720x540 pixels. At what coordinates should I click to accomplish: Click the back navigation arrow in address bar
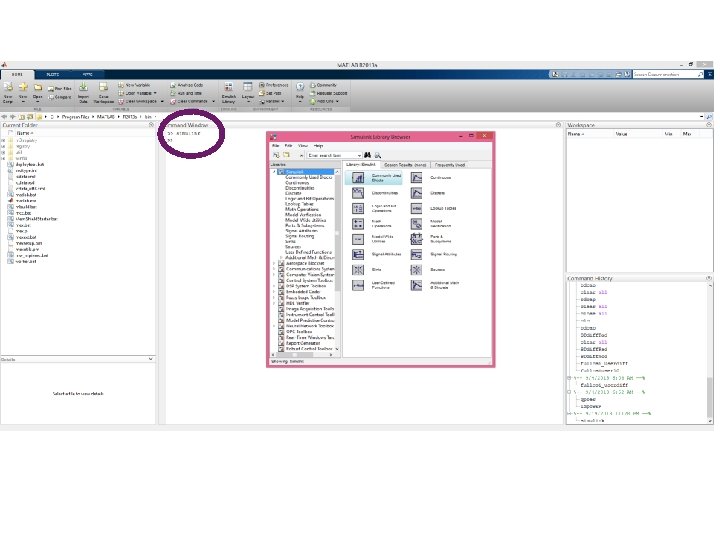tap(5, 117)
